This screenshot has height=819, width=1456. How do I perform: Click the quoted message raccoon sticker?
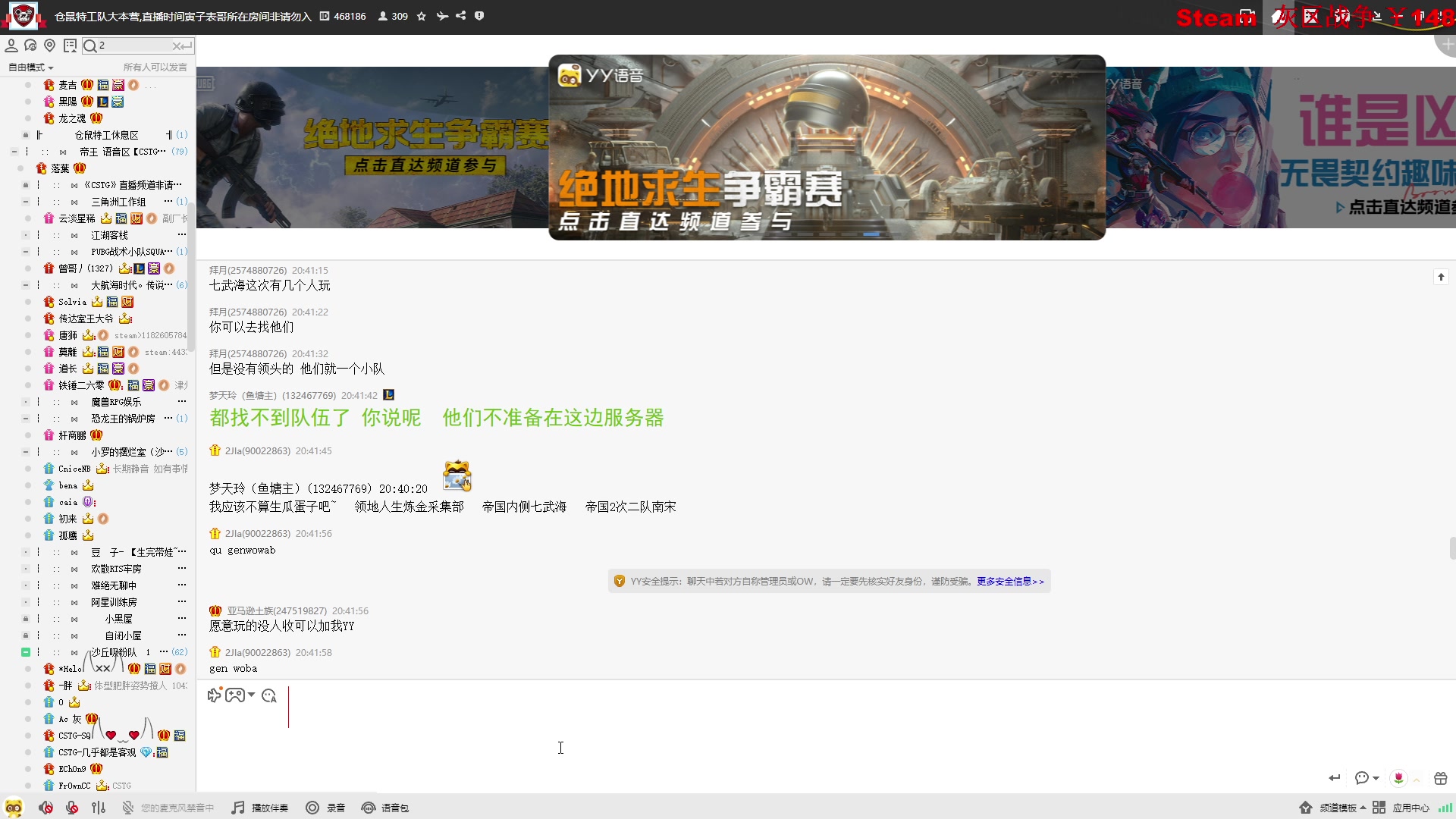tap(457, 475)
